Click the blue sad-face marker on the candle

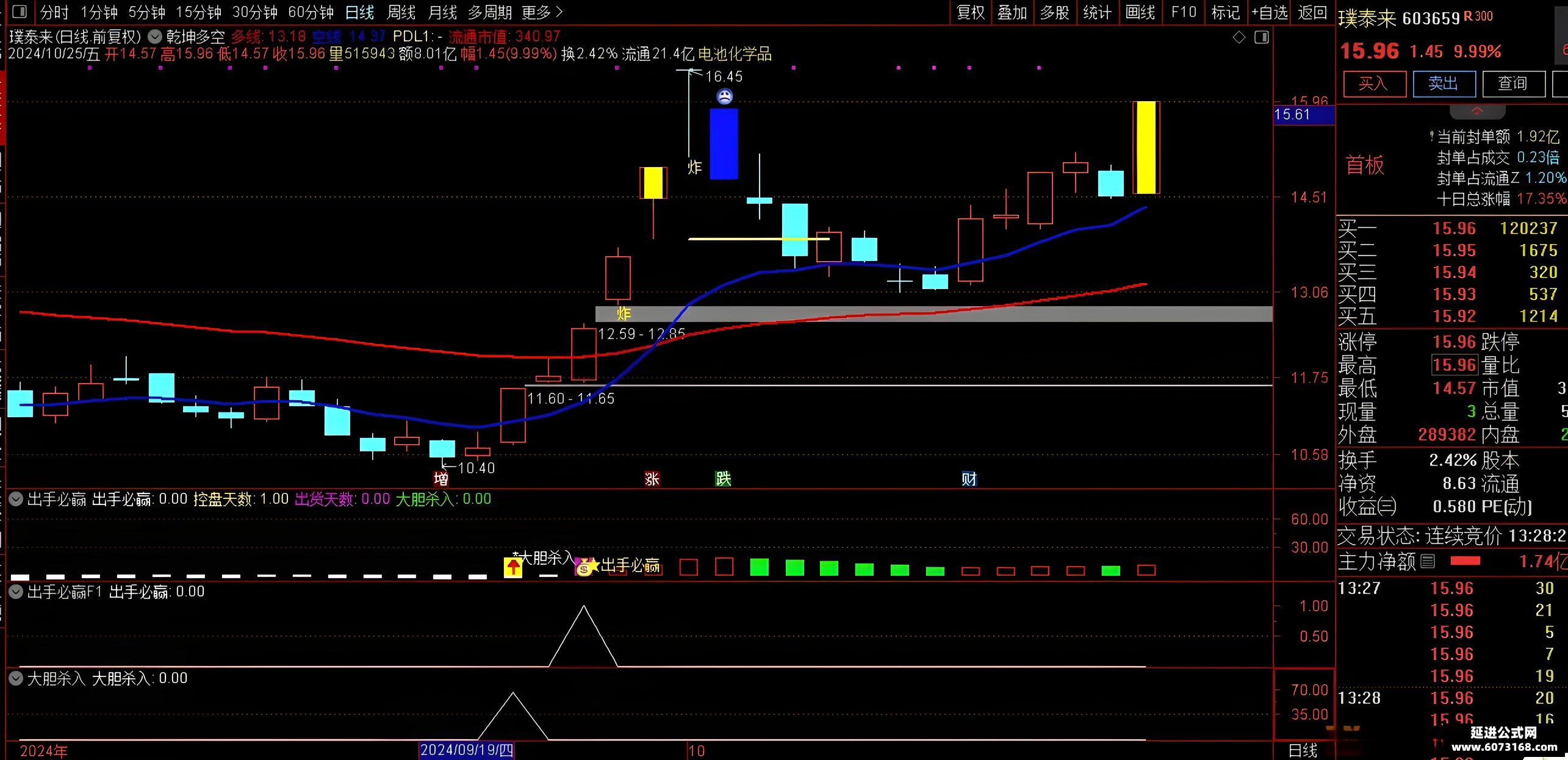coord(724,96)
